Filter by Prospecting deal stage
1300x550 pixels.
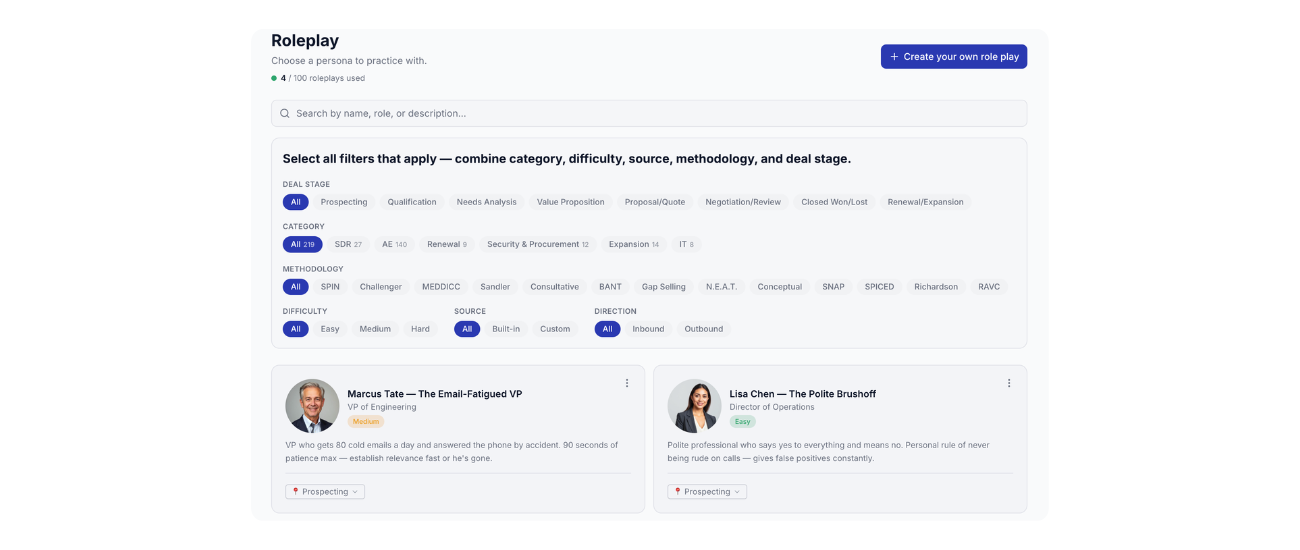point(344,202)
